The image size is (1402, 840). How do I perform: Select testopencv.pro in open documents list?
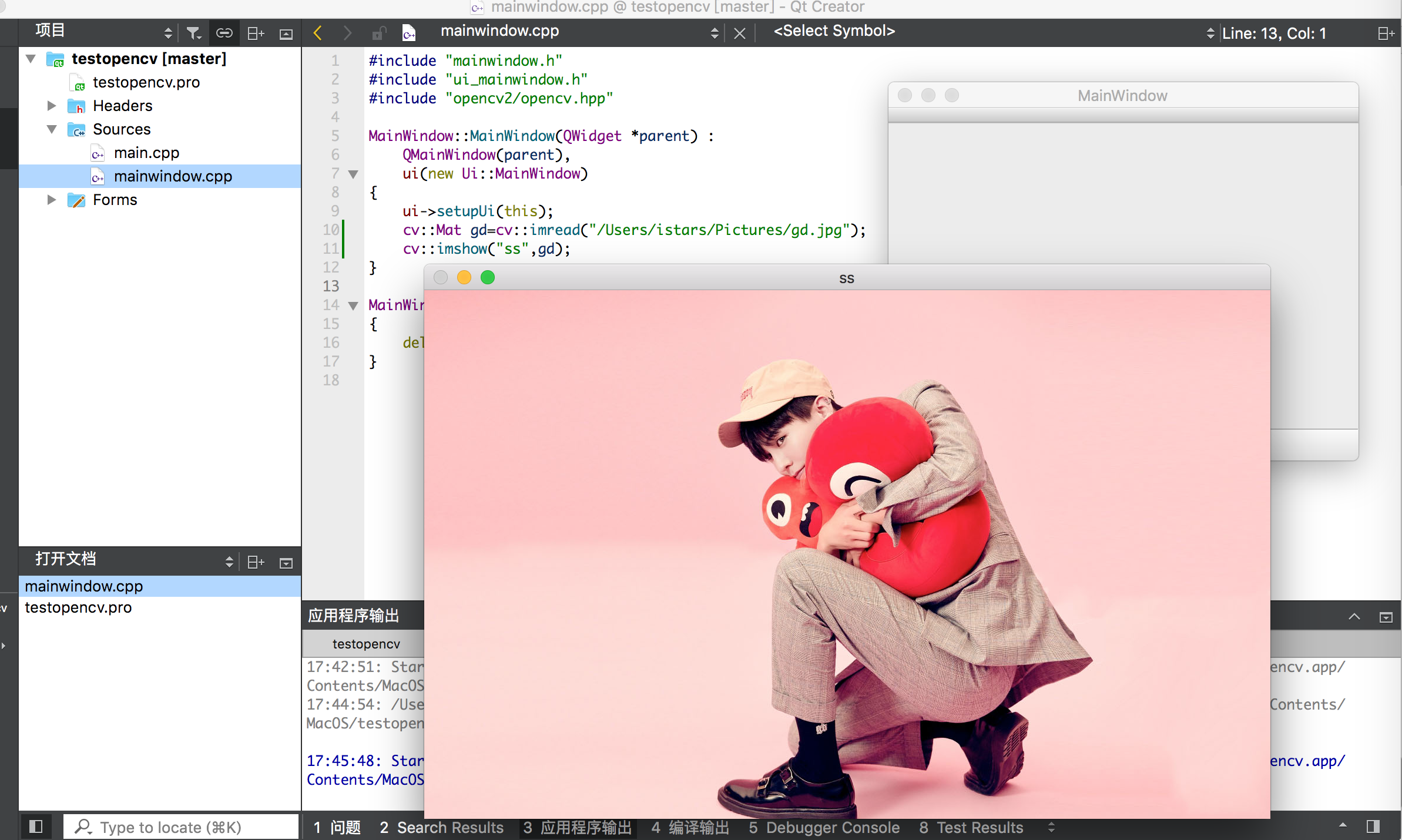tap(78, 607)
